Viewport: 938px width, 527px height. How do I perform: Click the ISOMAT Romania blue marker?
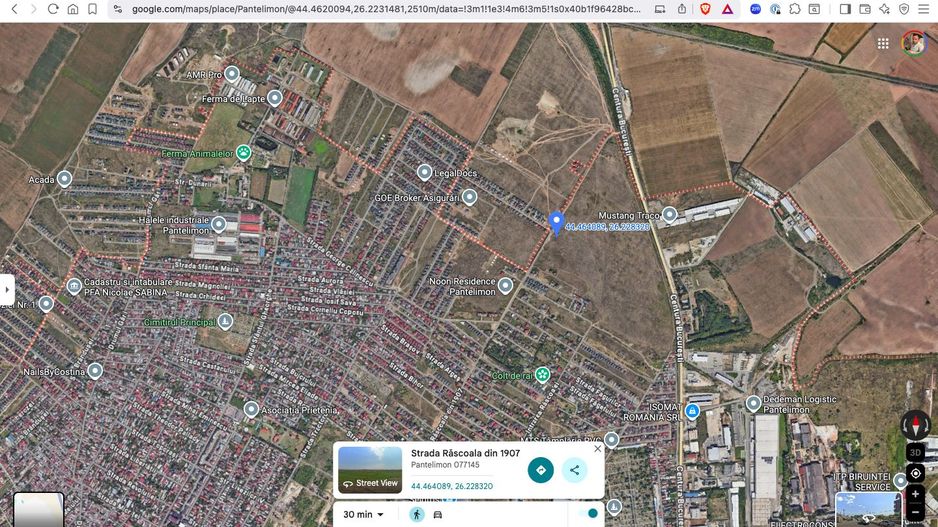(x=692, y=411)
